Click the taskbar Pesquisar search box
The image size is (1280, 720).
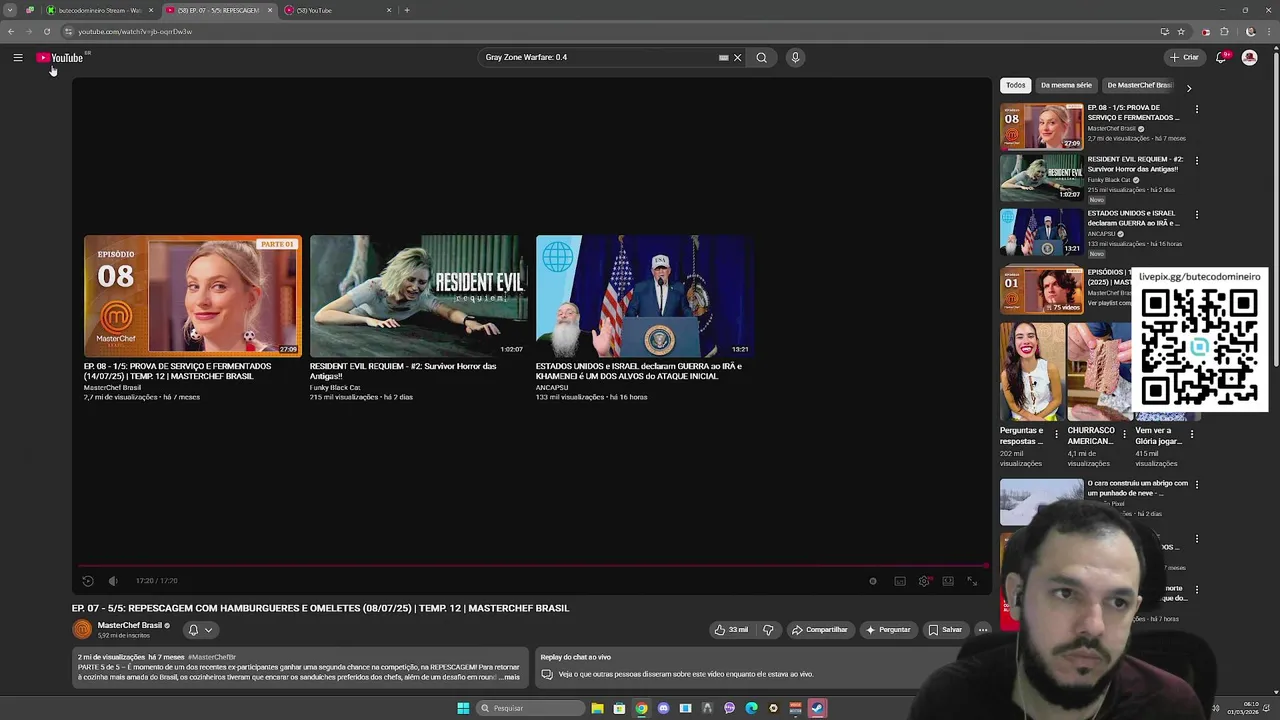530,708
